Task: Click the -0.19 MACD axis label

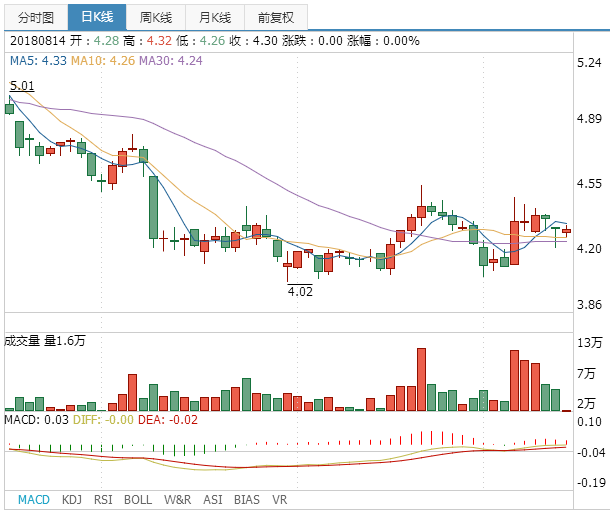Action: pos(591,483)
